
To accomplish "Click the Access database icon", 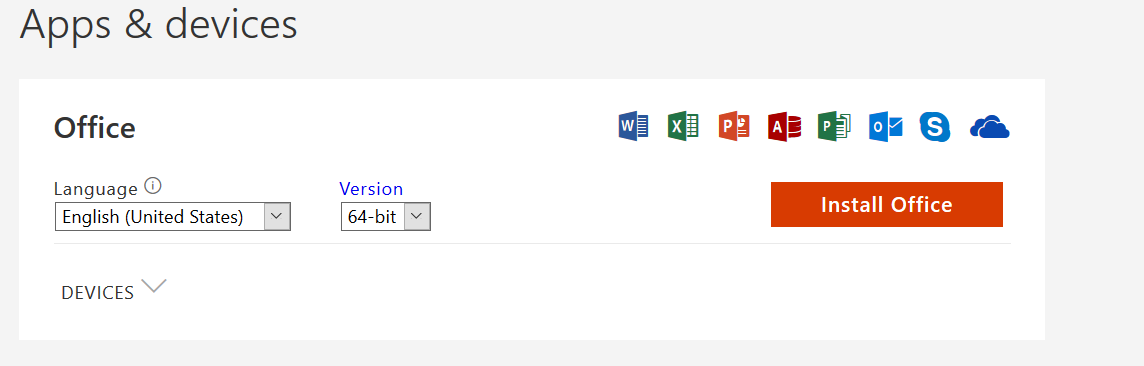I will (784, 127).
